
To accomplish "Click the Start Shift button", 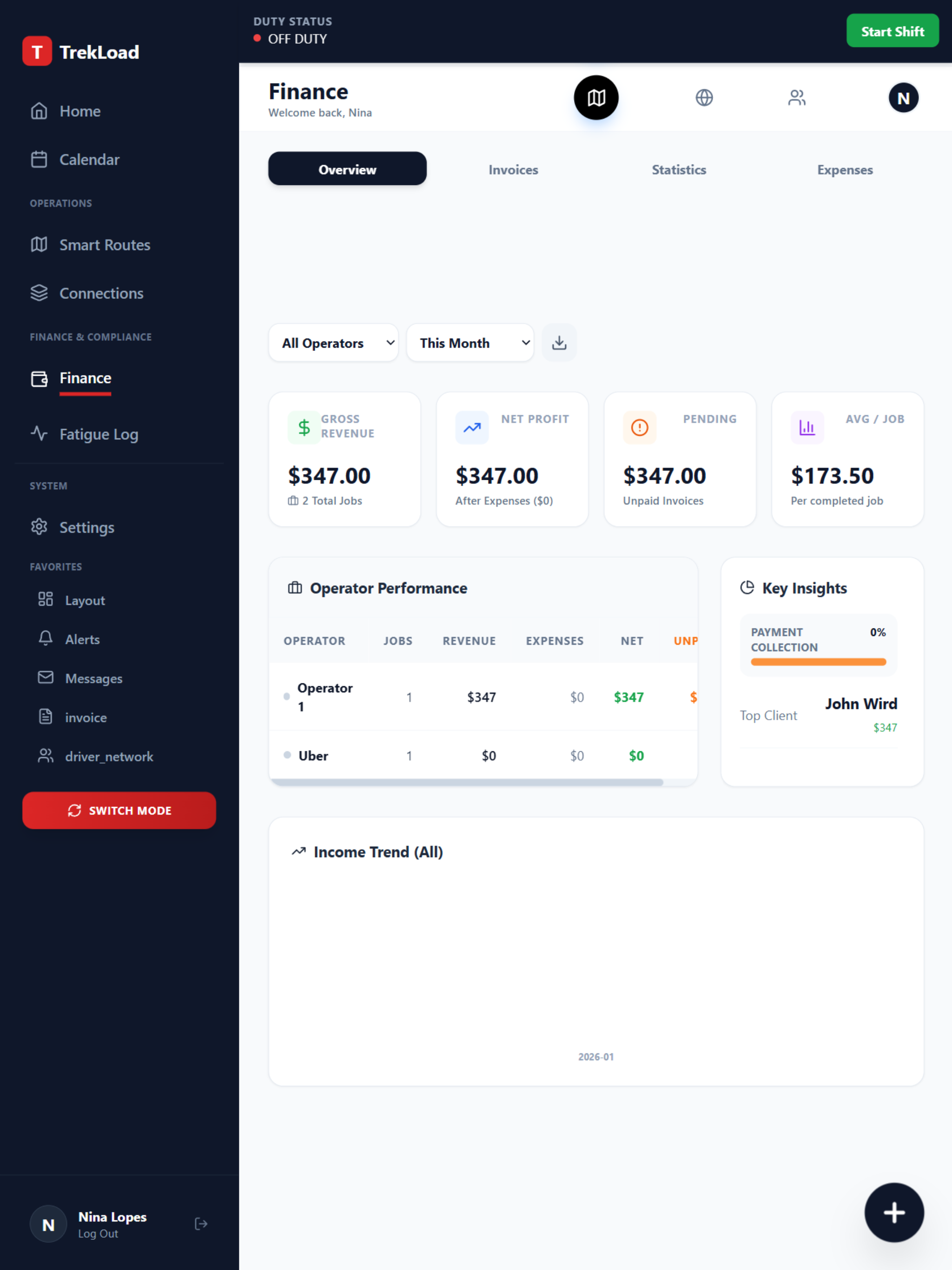I will coord(892,31).
